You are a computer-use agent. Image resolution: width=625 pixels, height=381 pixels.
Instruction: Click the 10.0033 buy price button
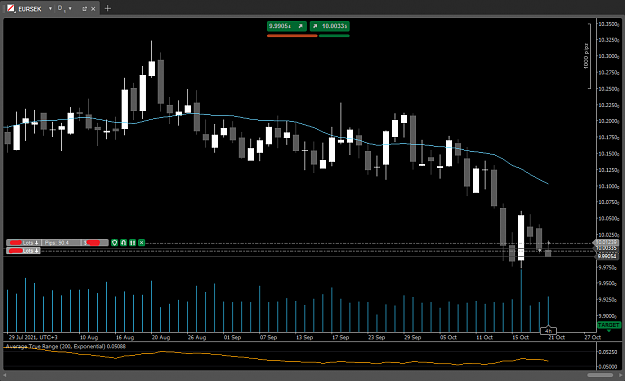coord(330,26)
